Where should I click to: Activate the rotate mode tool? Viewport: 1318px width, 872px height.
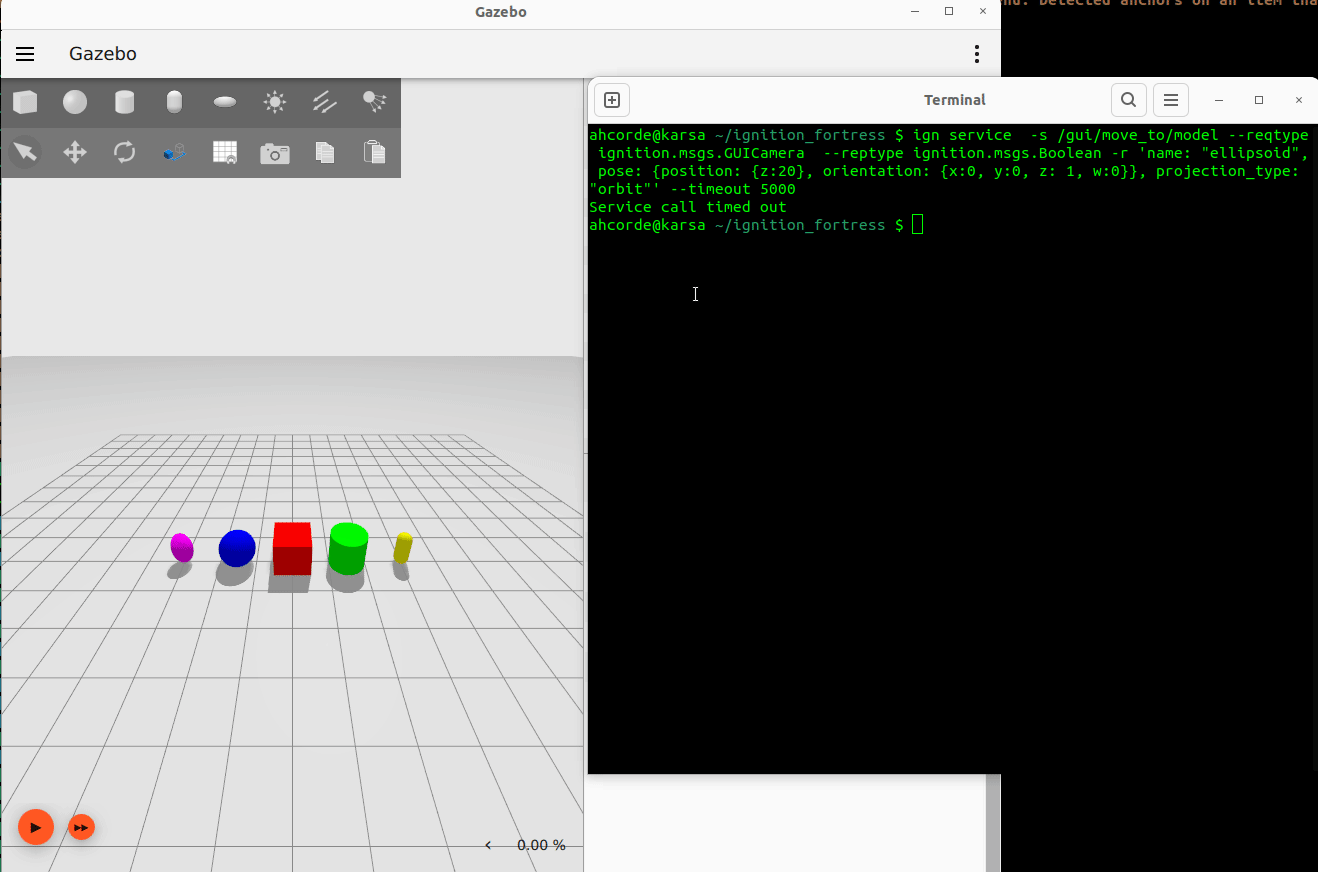(x=124, y=152)
